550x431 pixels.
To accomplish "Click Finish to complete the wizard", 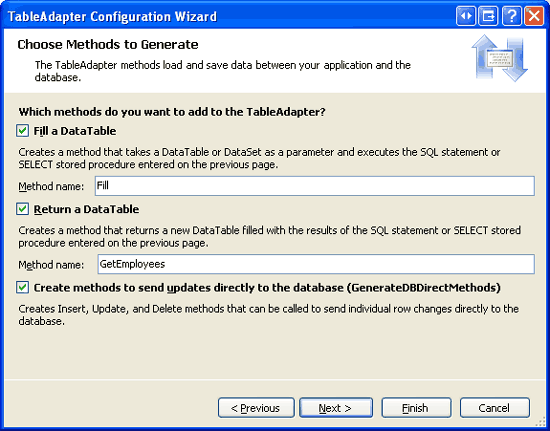I will [416, 408].
